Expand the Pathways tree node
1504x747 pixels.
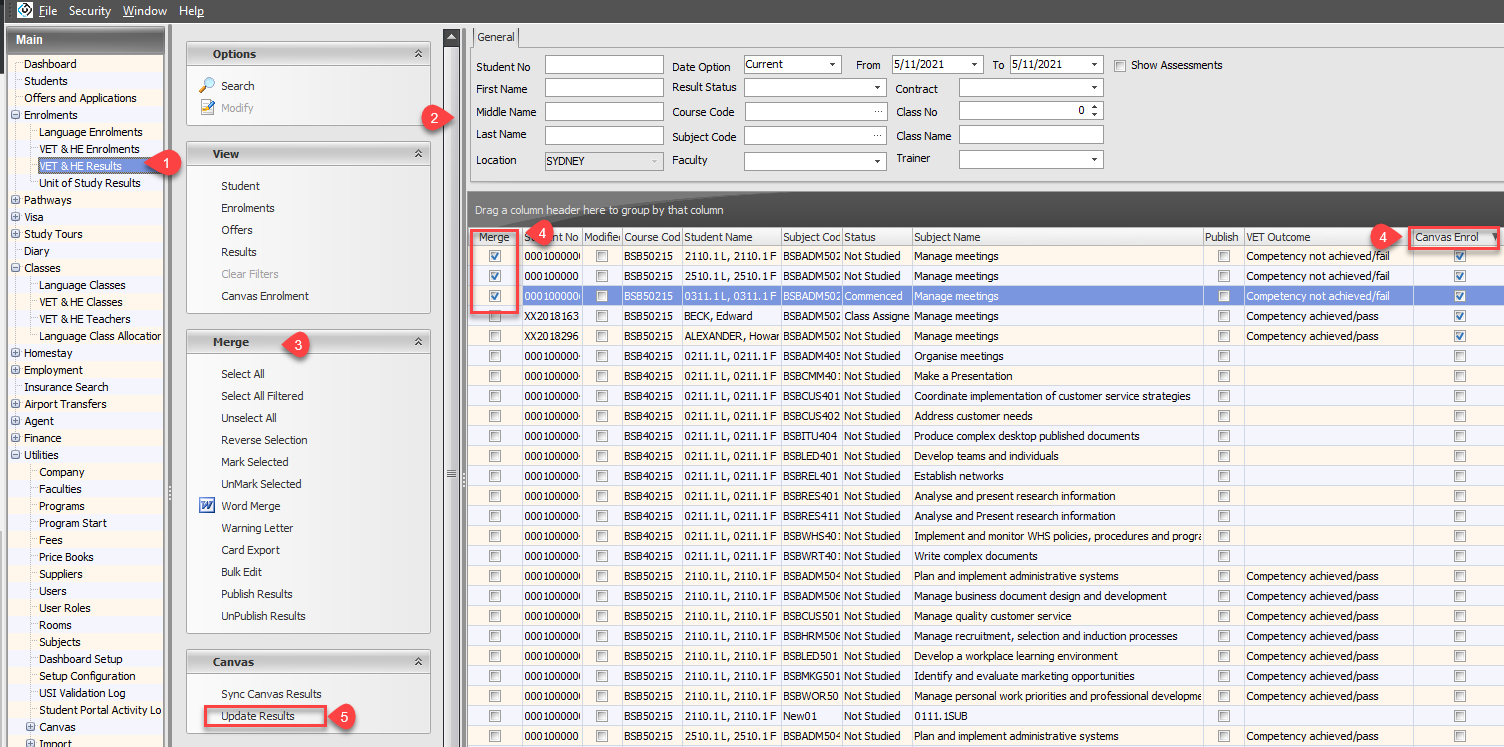click(x=15, y=200)
